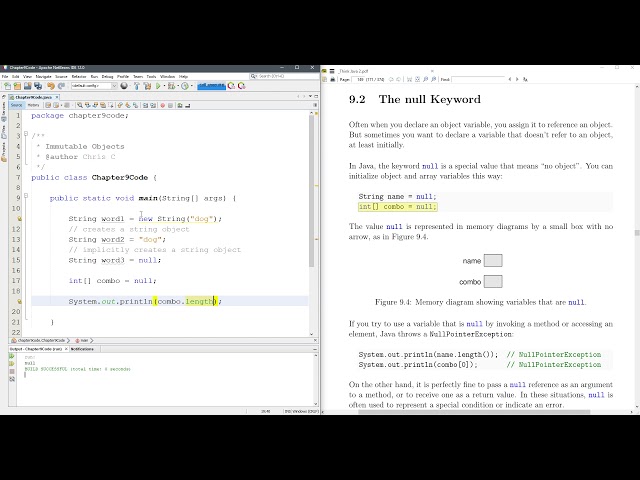This screenshot has width=640, height=480.
Task: Click the green Re-run icon in Output panel
Action: (x=12, y=357)
